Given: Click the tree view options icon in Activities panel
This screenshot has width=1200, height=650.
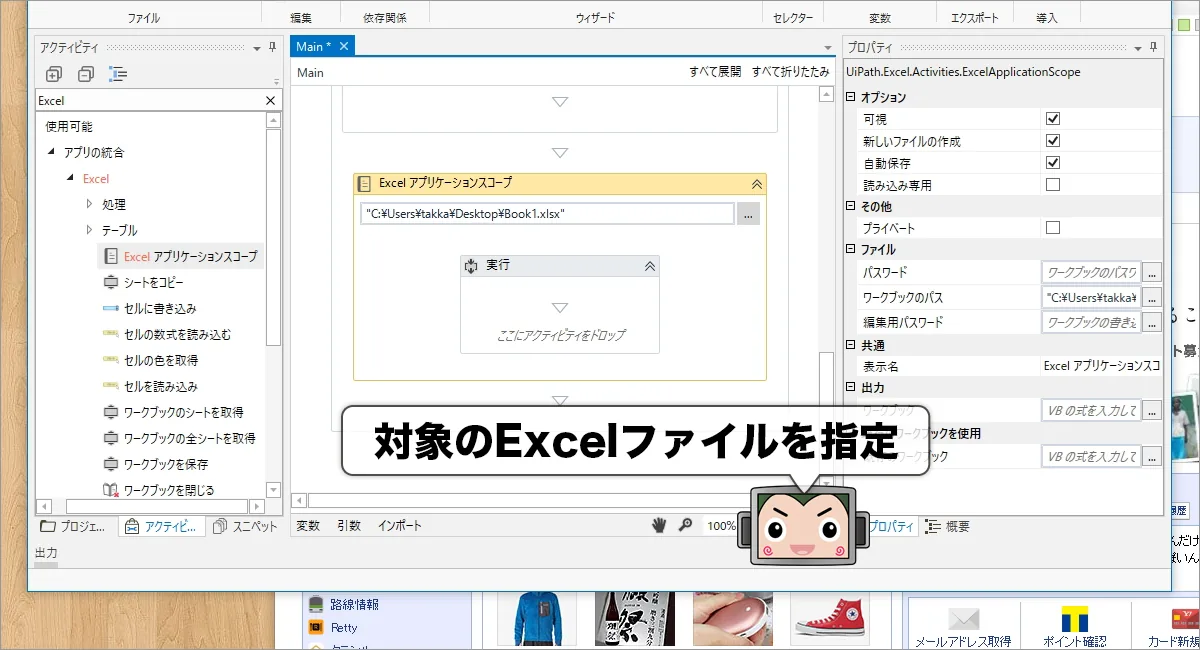Looking at the screenshot, I should click(x=118, y=74).
